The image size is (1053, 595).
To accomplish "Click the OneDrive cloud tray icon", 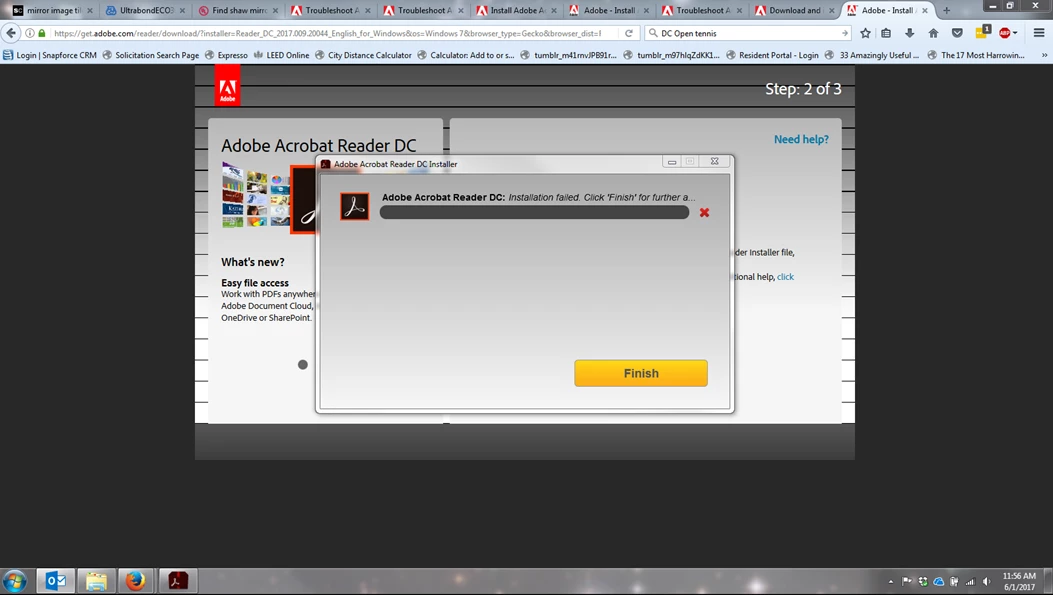I will tap(939, 582).
